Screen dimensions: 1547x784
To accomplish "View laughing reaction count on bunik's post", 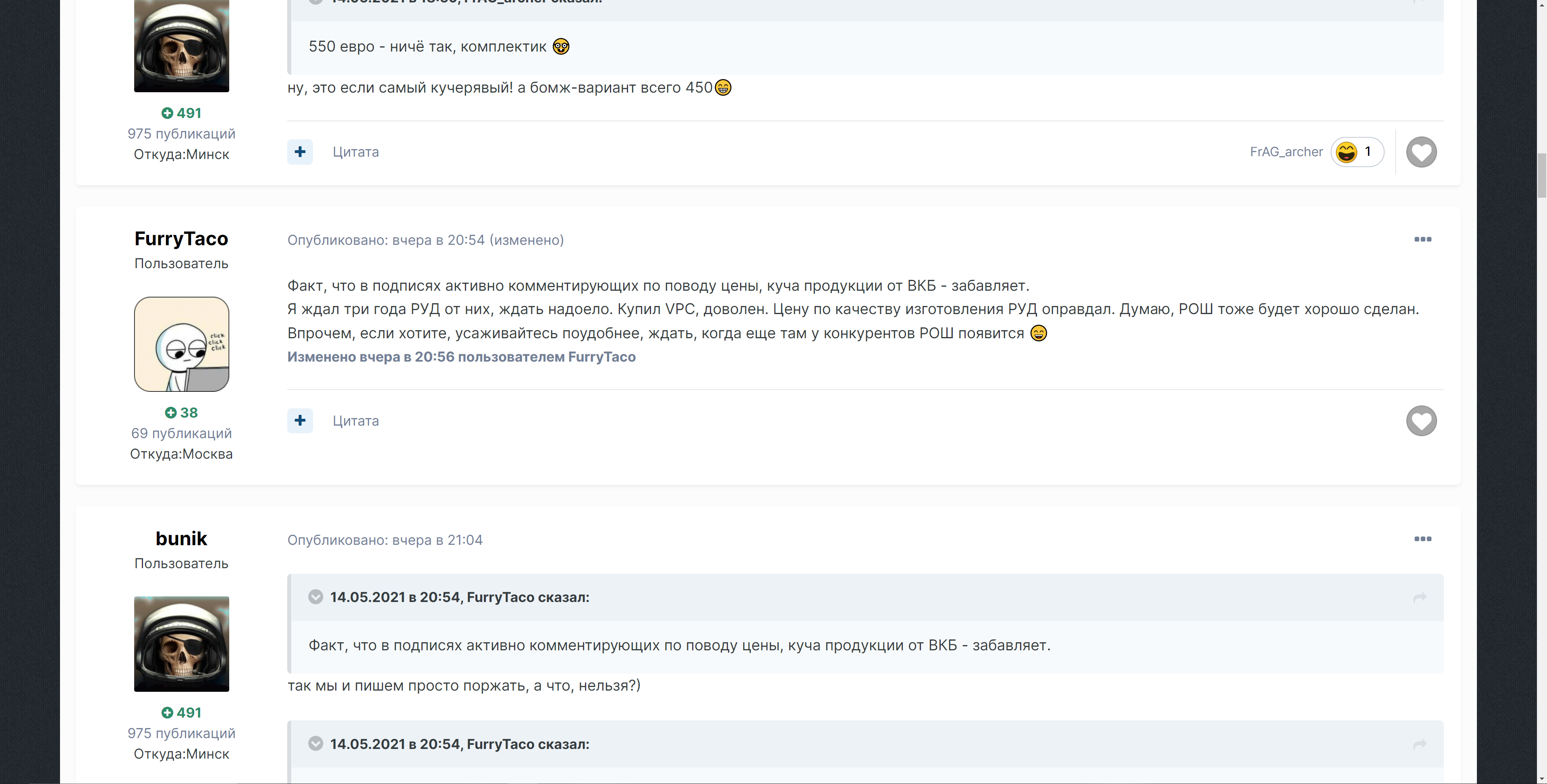I will click(x=1356, y=152).
